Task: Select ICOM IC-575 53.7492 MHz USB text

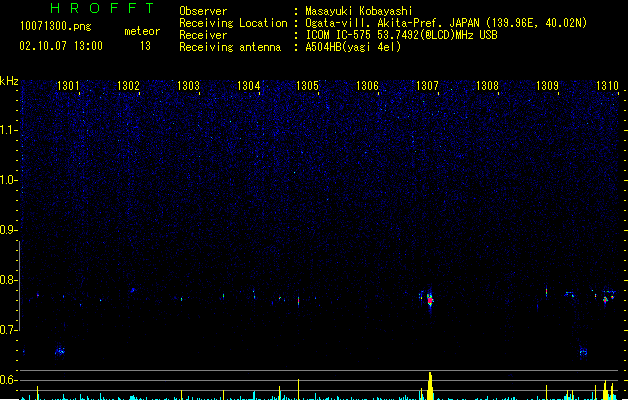Action: coord(402,35)
